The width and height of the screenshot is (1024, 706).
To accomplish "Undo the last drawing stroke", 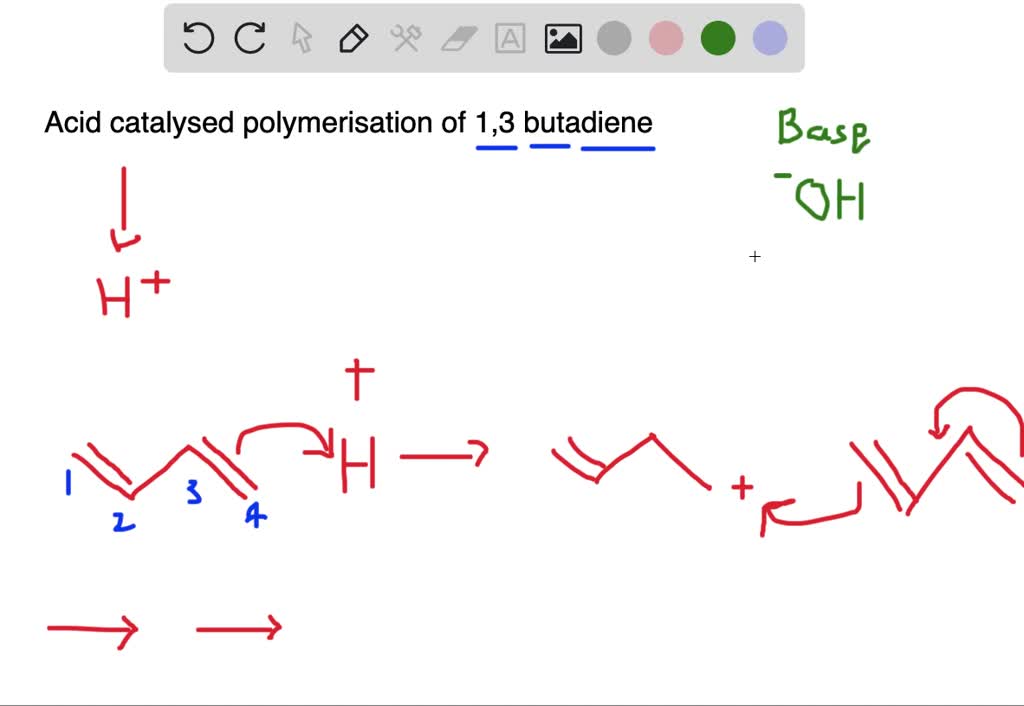I will pyautogui.click(x=197, y=37).
